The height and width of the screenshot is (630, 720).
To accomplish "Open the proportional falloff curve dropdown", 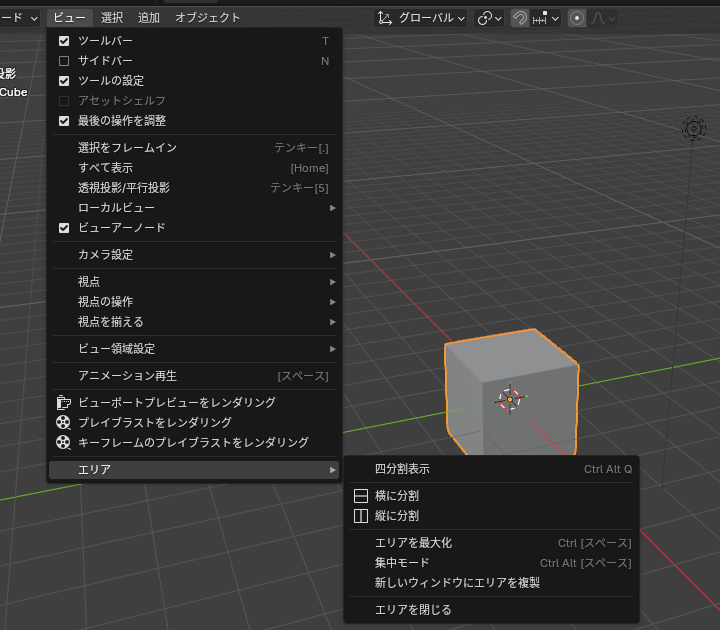I will pos(602,18).
